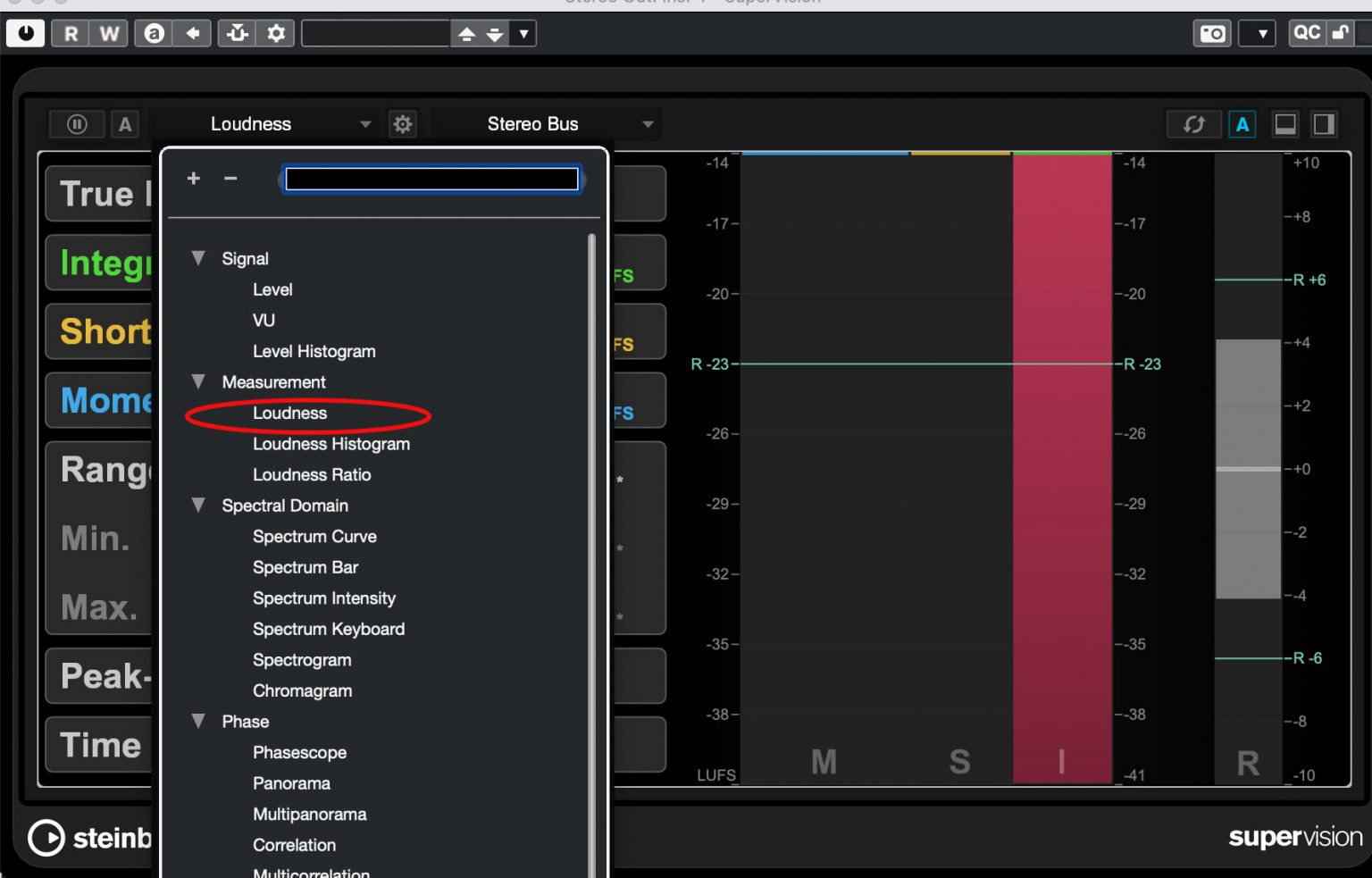Screen dimensions: 1372x878
Task: Click the circular arrows reset icon
Action: 1194,124
